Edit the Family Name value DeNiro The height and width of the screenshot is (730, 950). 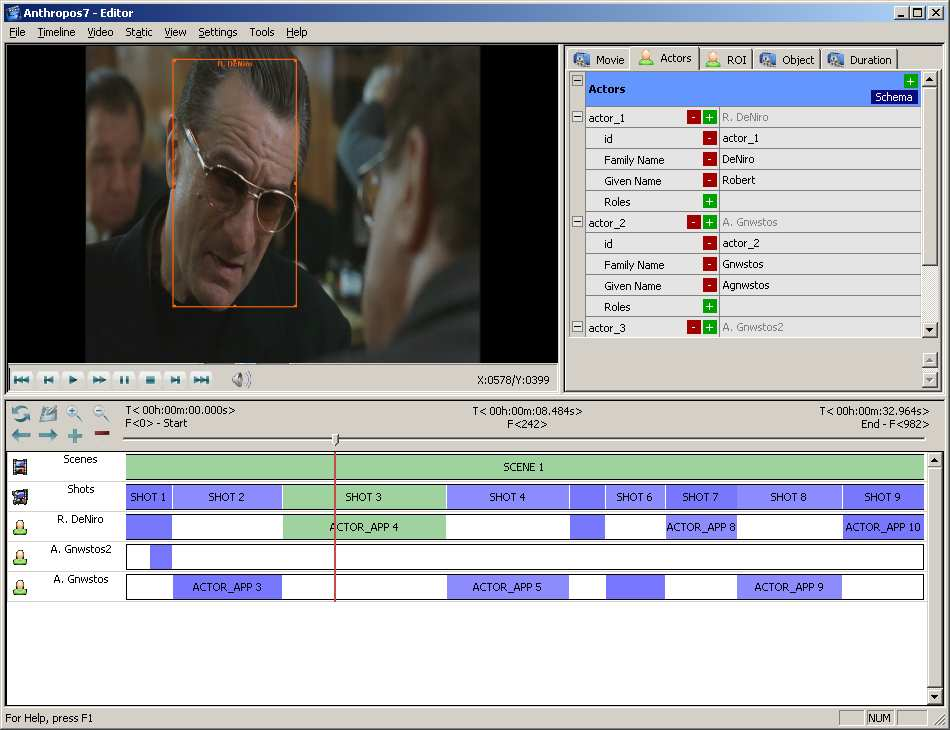tap(820, 159)
